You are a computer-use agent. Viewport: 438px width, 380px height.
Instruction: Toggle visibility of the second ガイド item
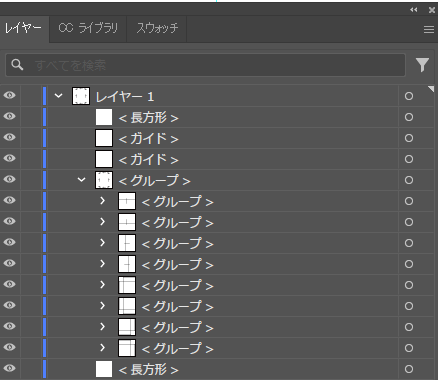10,158
